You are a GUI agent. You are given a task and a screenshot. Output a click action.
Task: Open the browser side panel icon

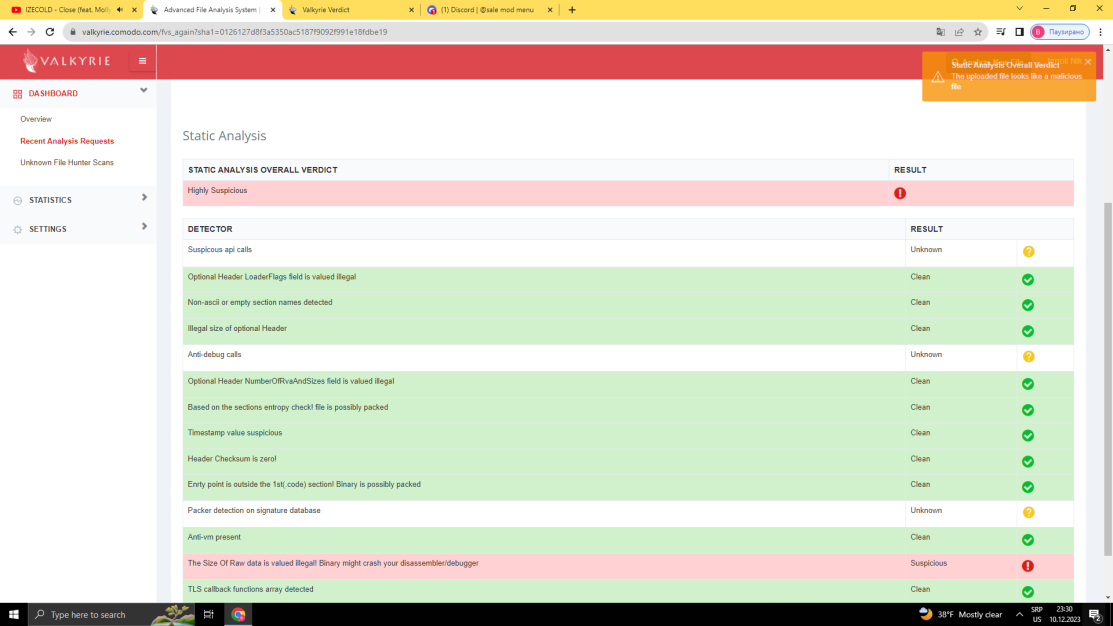(x=1019, y=32)
